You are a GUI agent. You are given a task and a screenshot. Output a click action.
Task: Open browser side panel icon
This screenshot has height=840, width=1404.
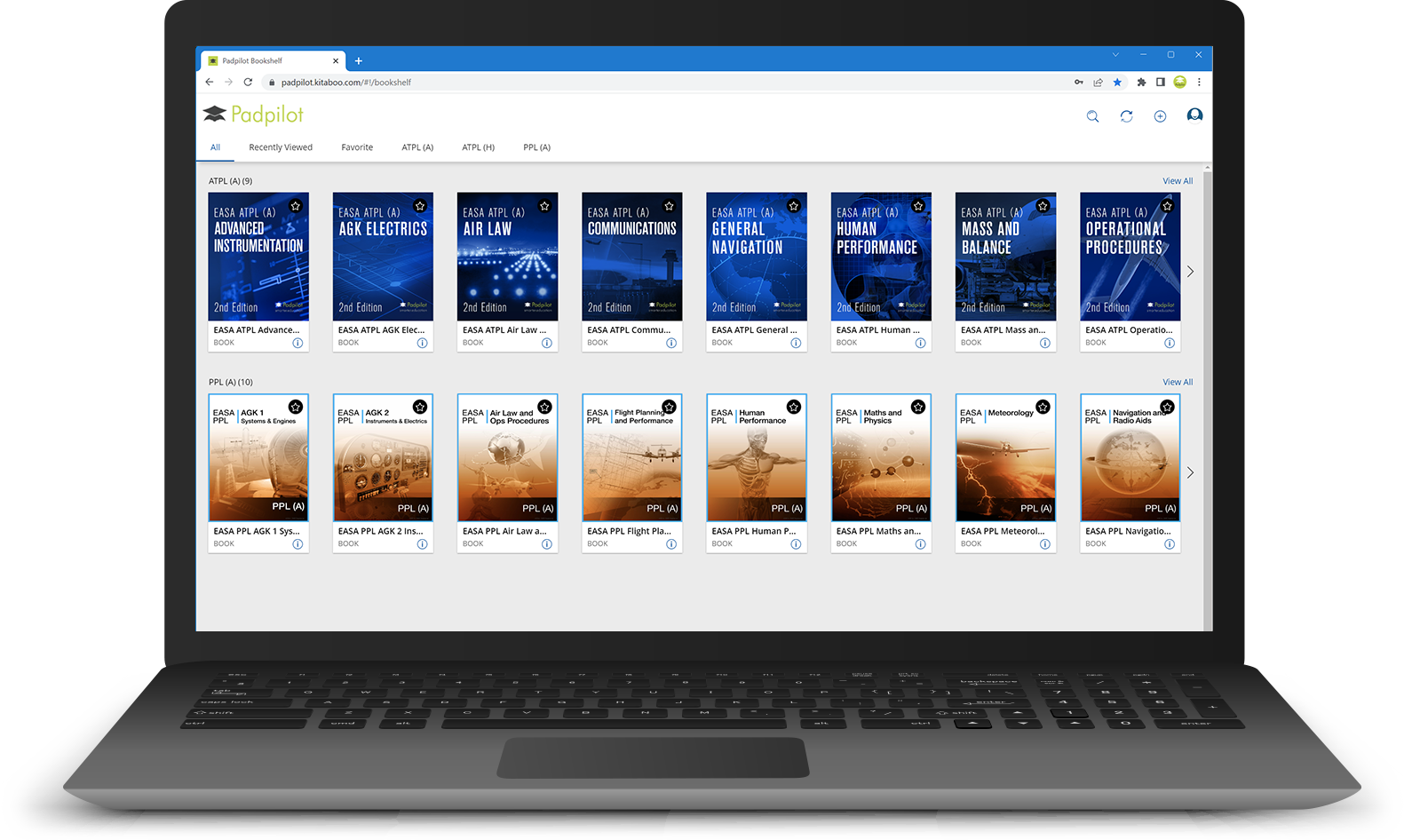coord(1160,82)
